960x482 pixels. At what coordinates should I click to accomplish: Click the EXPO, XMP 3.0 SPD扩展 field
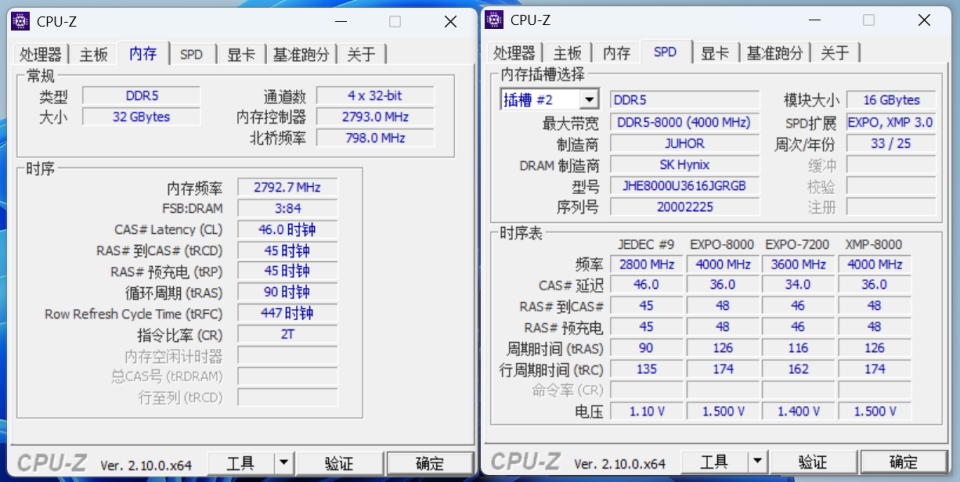pos(891,122)
